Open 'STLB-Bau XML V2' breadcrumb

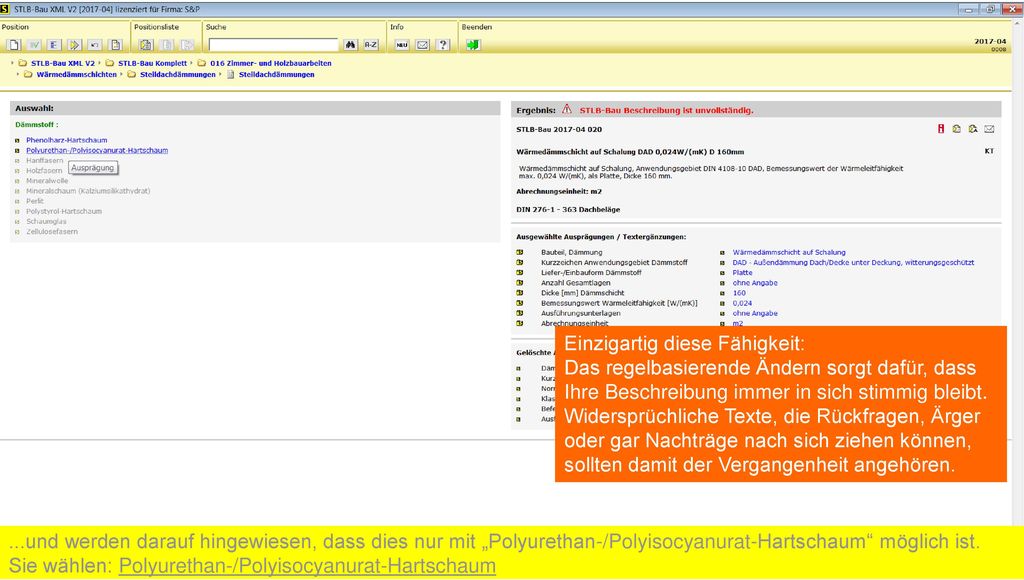pyautogui.click(x=63, y=63)
